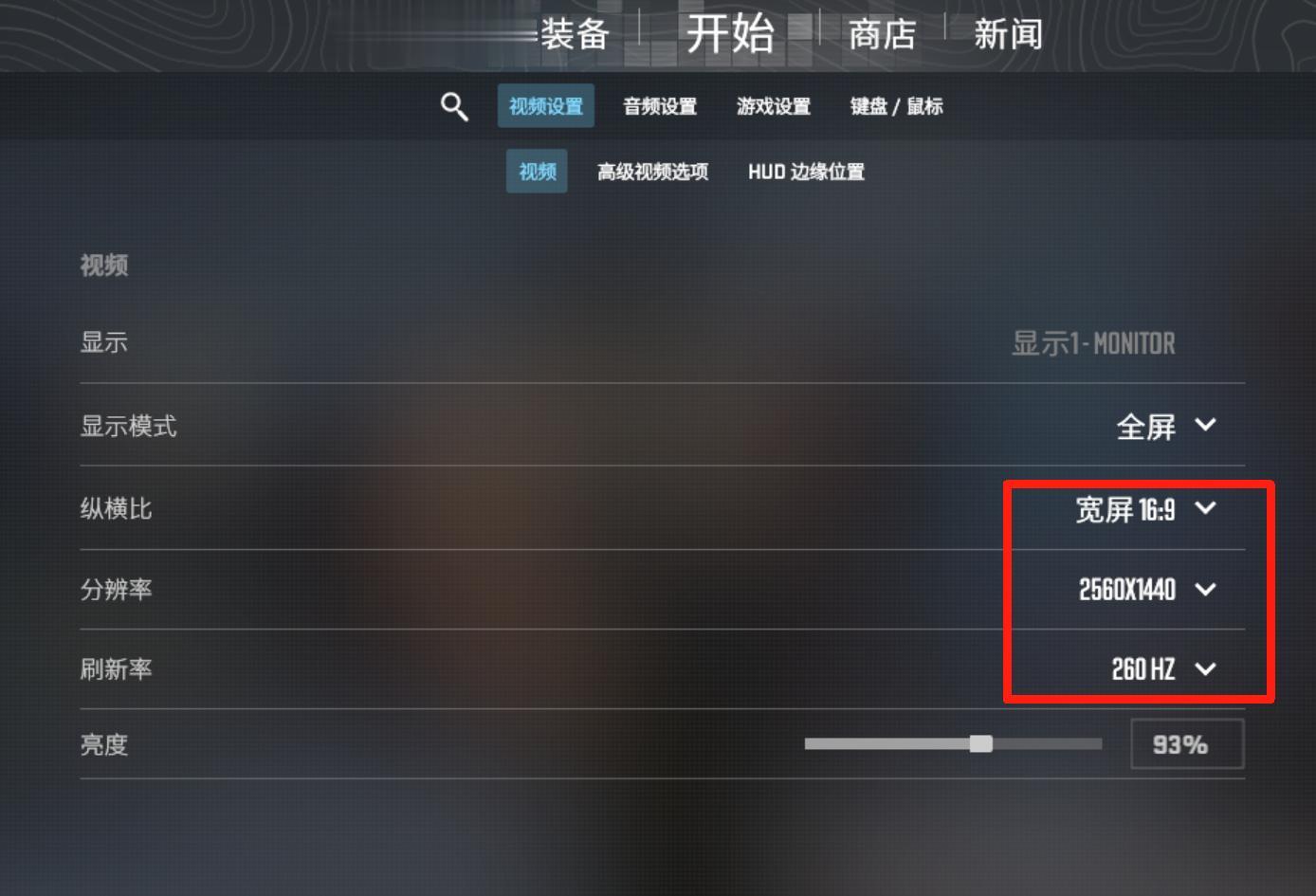Go to 装备 in the top menu
The height and width of the screenshot is (896, 1316).
pyautogui.click(x=575, y=35)
